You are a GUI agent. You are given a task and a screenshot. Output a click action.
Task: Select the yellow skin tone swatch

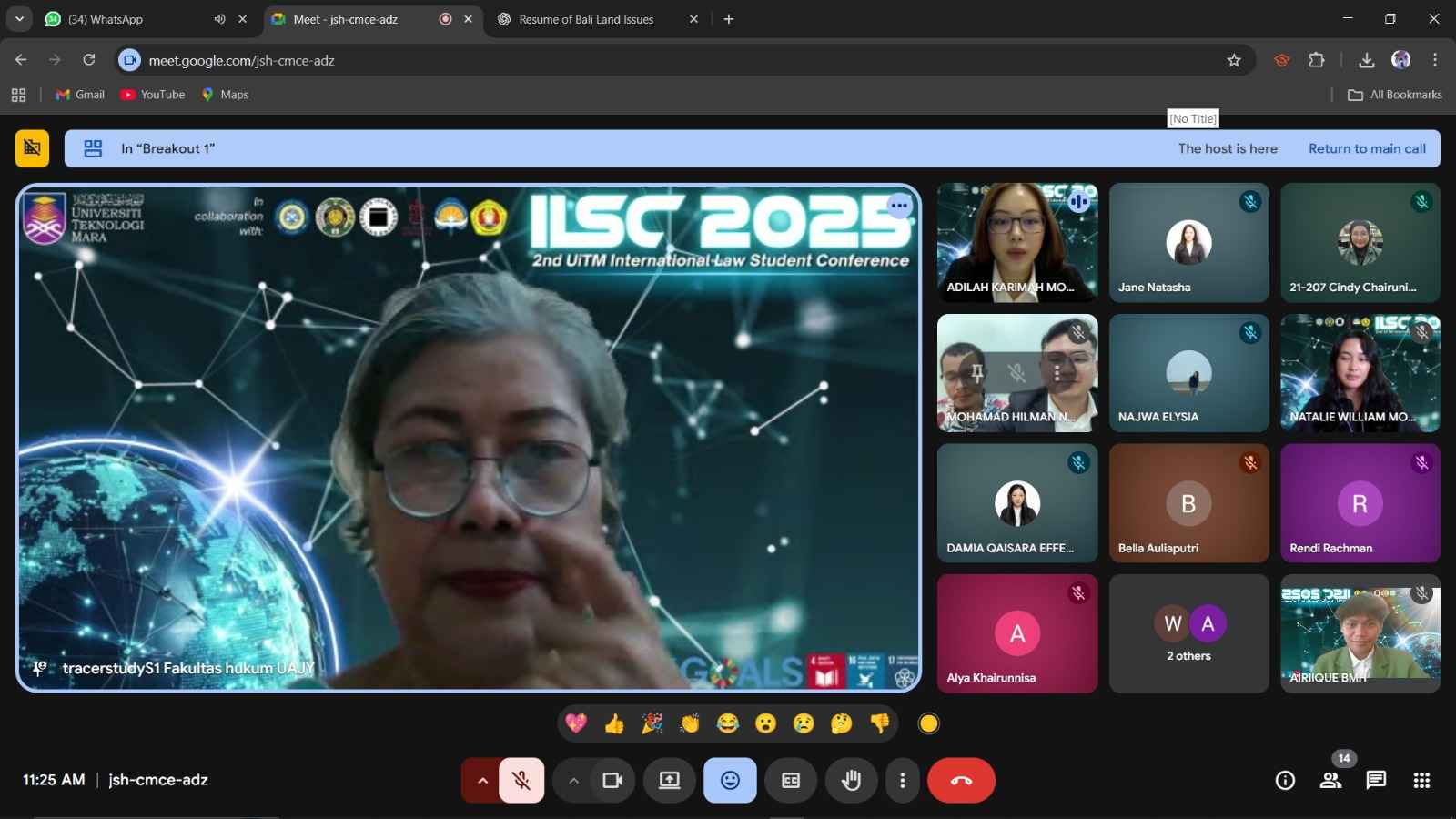tap(928, 723)
